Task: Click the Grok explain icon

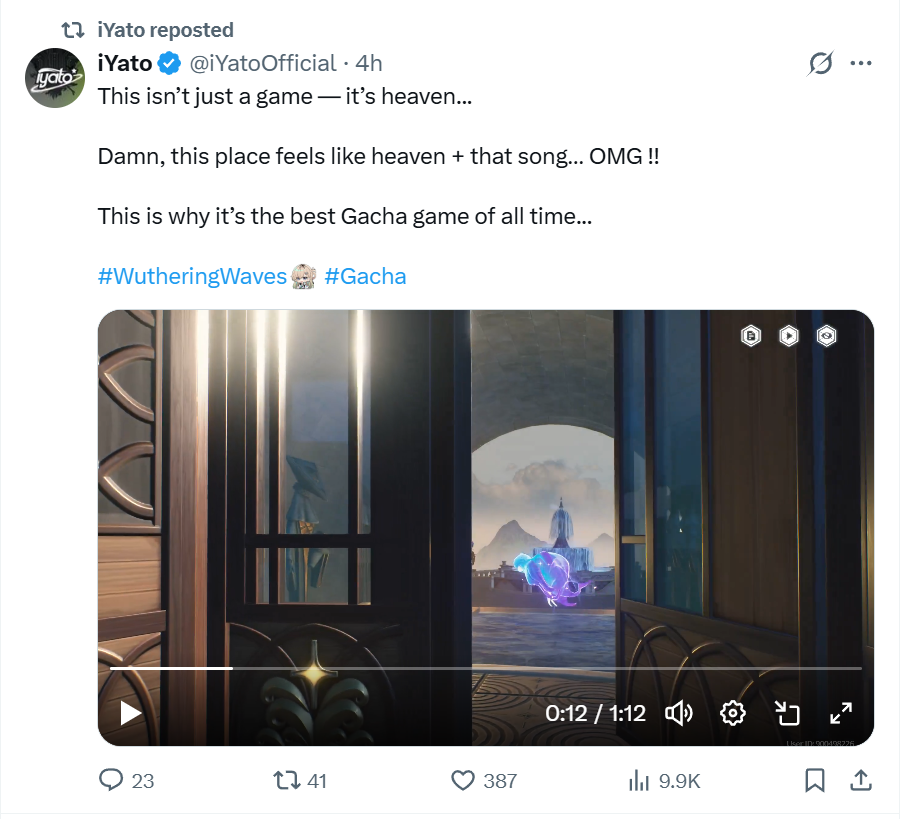Action: click(x=820, y=63)
